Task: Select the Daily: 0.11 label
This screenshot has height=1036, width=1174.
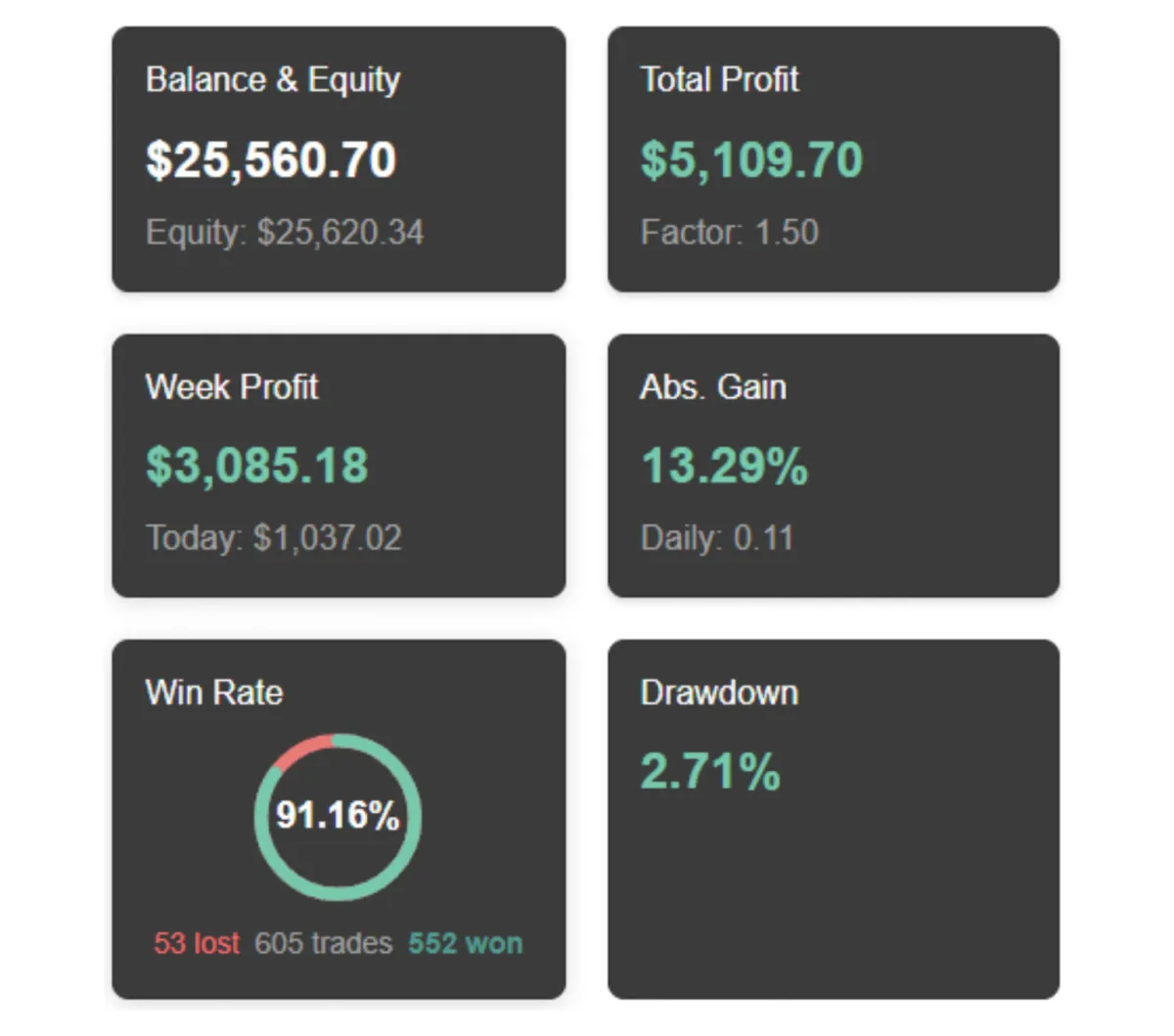Action: [717, 538]
